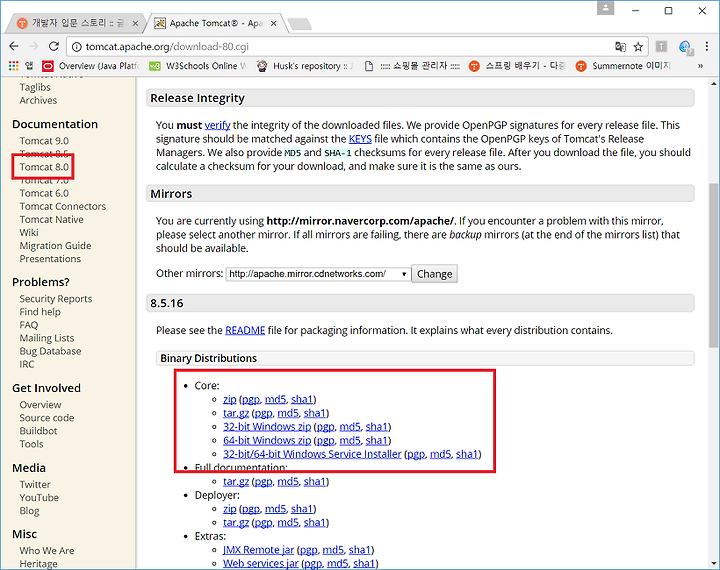Screen dimensions: 720x570
Task: Open the Twitter media link
Action: (35, 485)
